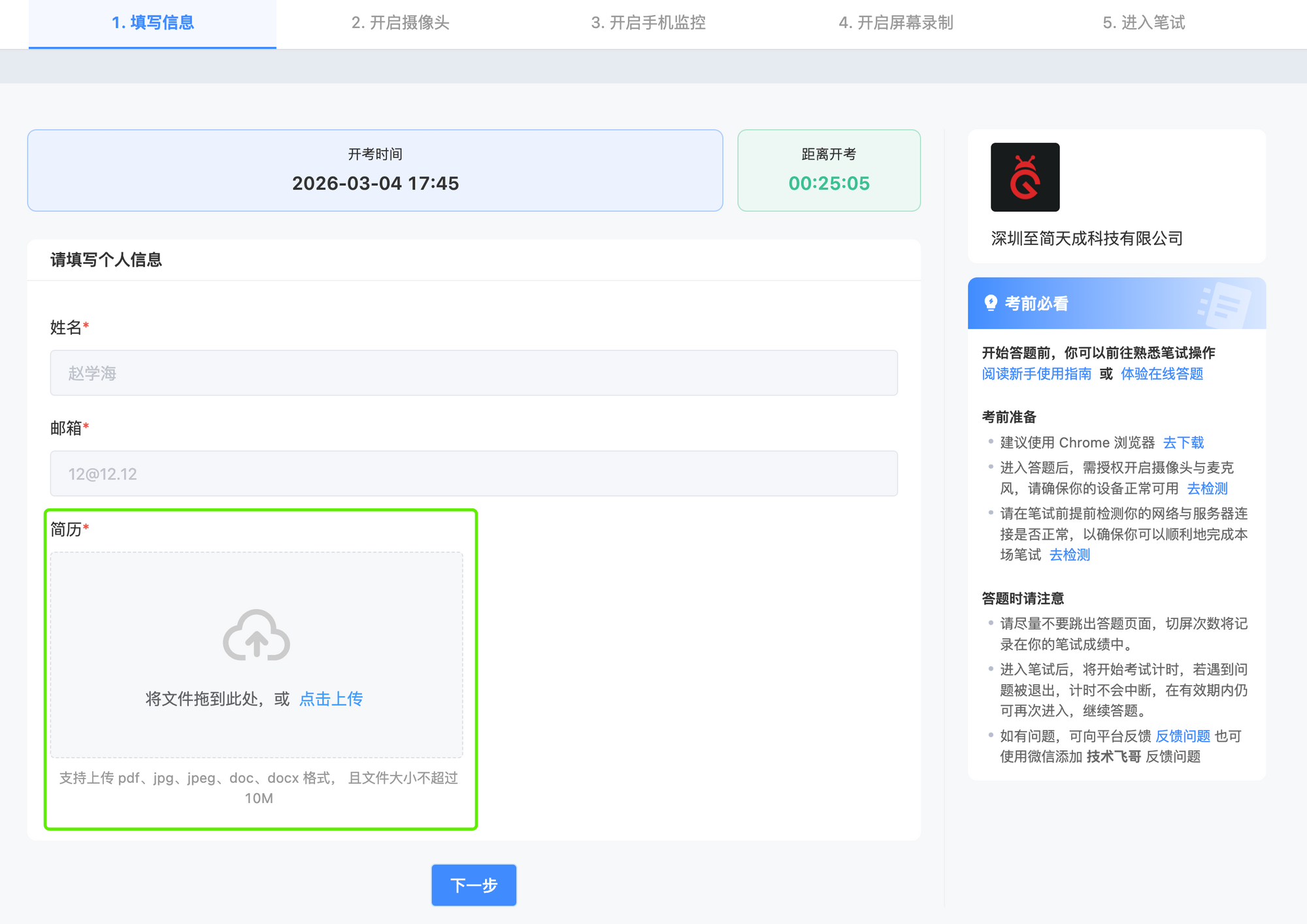Click the cloud upload icon
Viewport: 1307px width, 924px height.
[x=256, y=635]
